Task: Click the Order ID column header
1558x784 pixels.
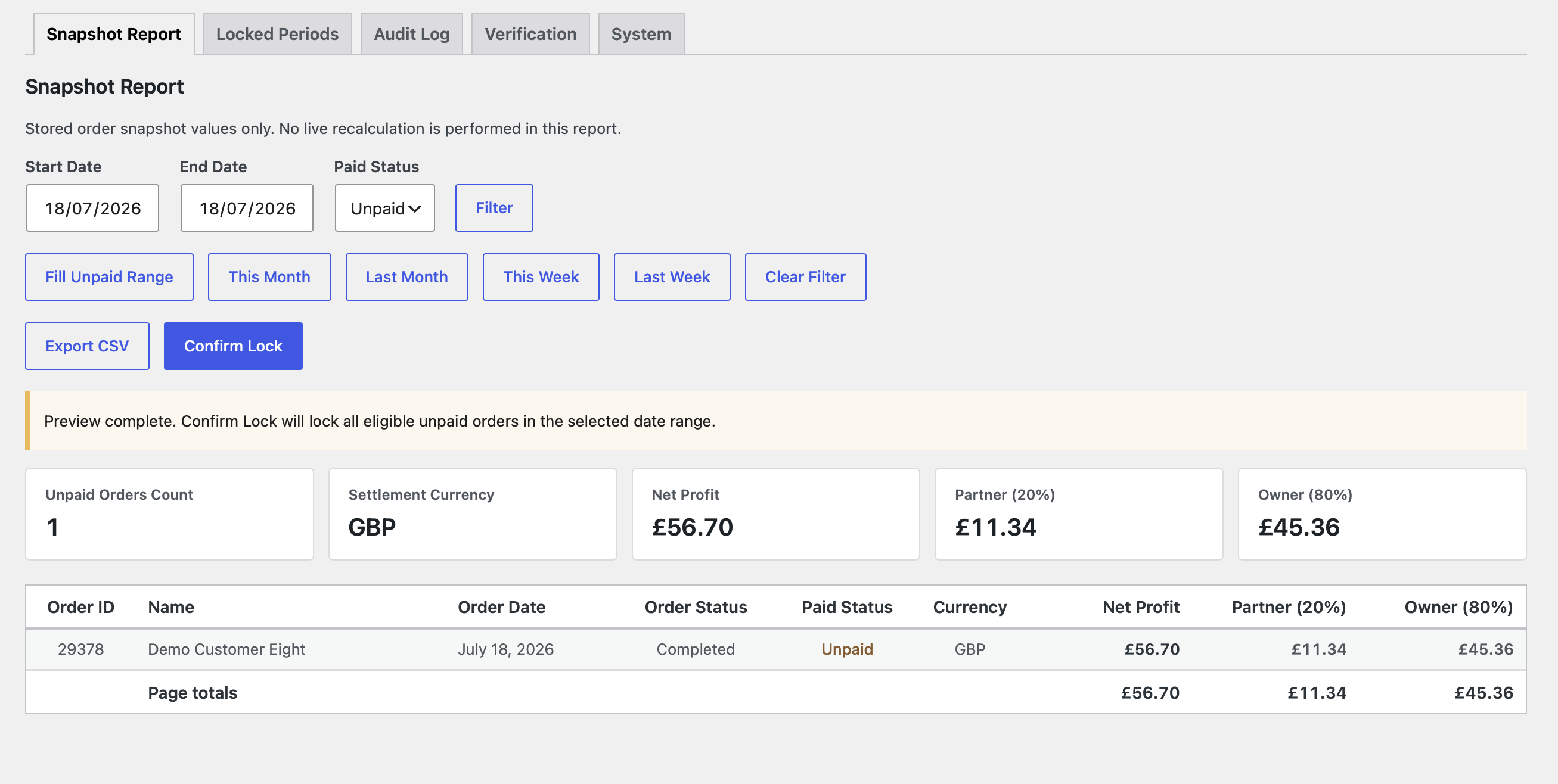Action: pos(80,607)
